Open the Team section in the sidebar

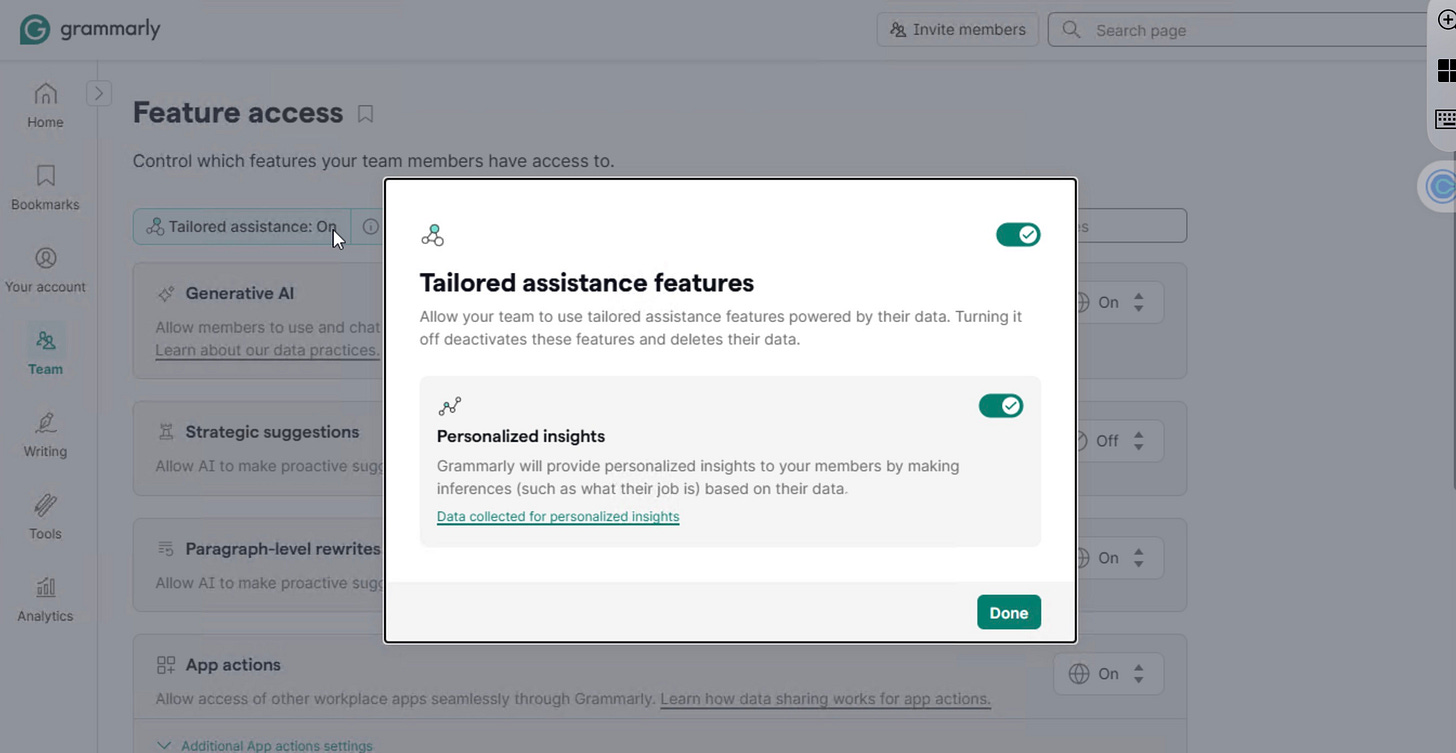(45, 353)
